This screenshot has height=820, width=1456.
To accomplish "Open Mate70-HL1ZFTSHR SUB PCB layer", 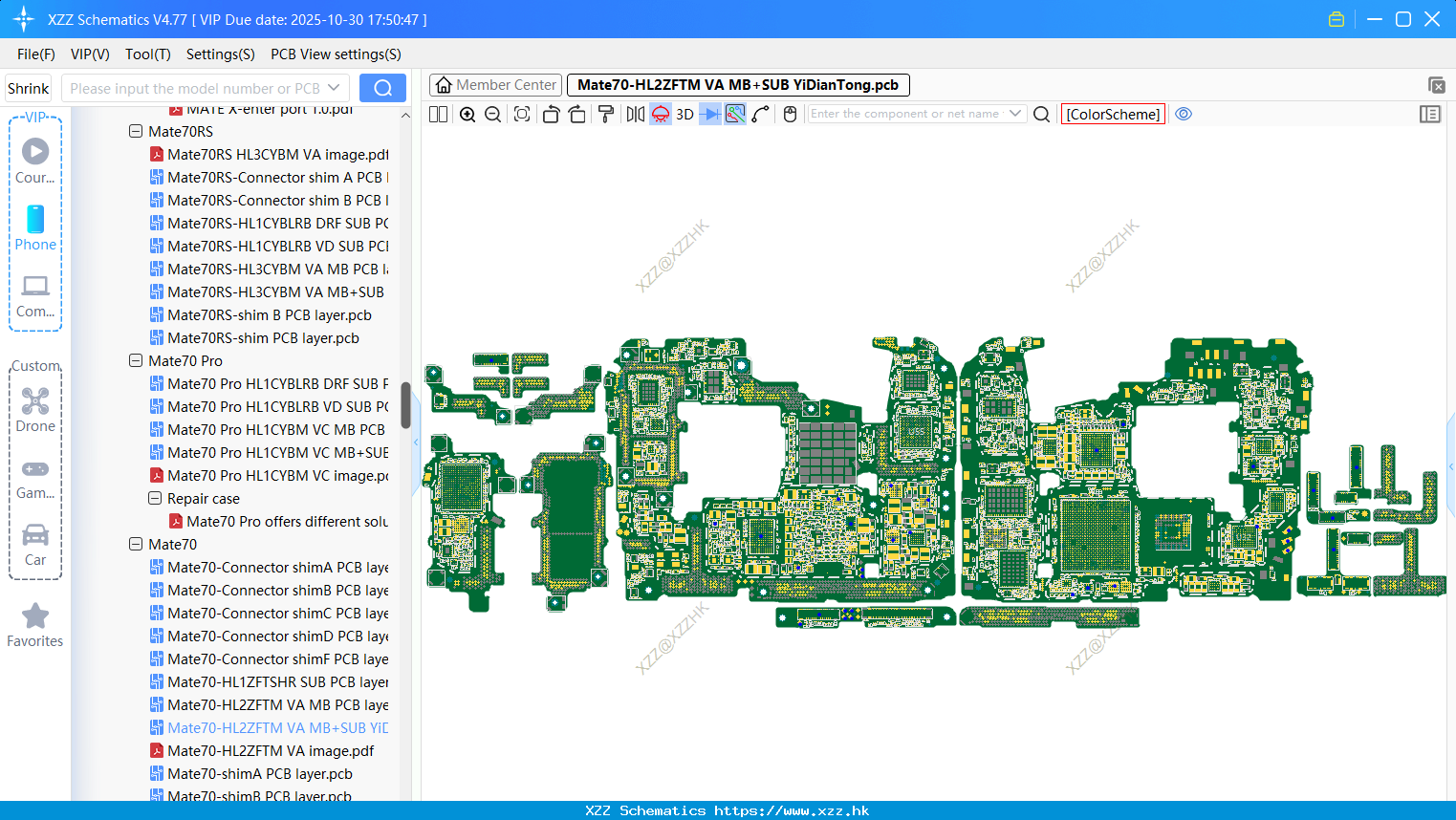I will [x=270, y=682].
